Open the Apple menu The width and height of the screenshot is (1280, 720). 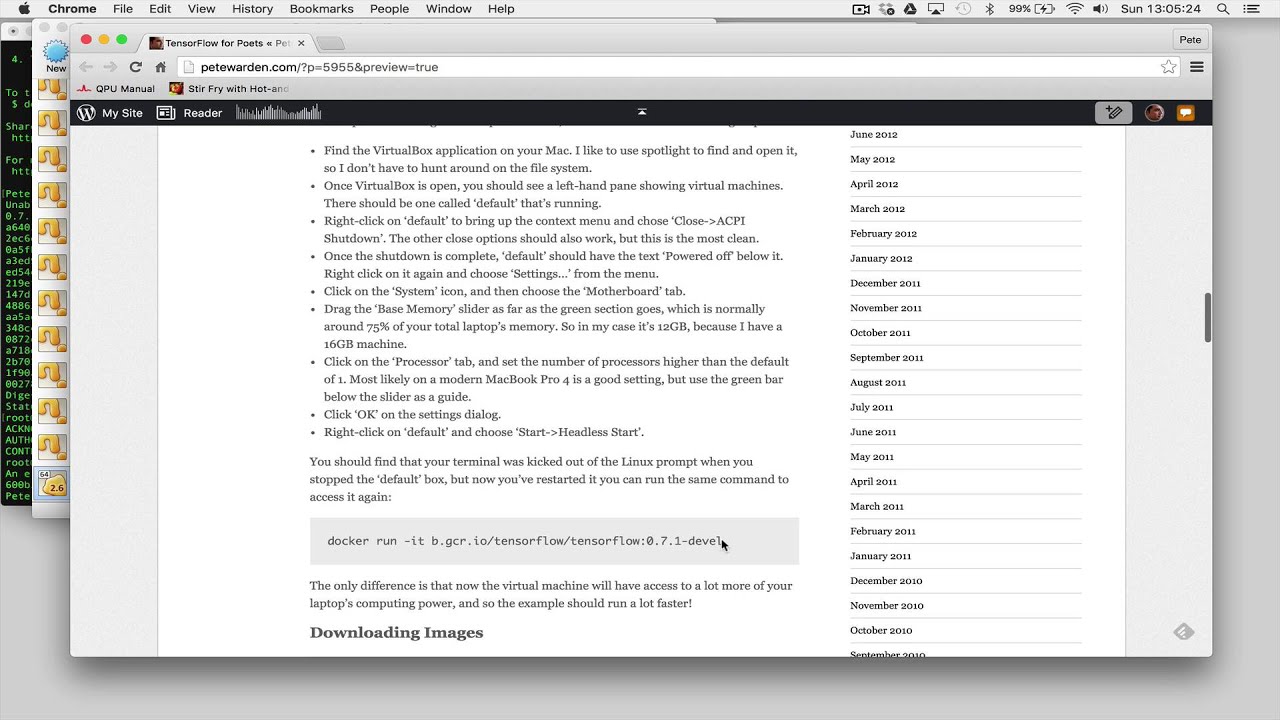coord(24,9)
